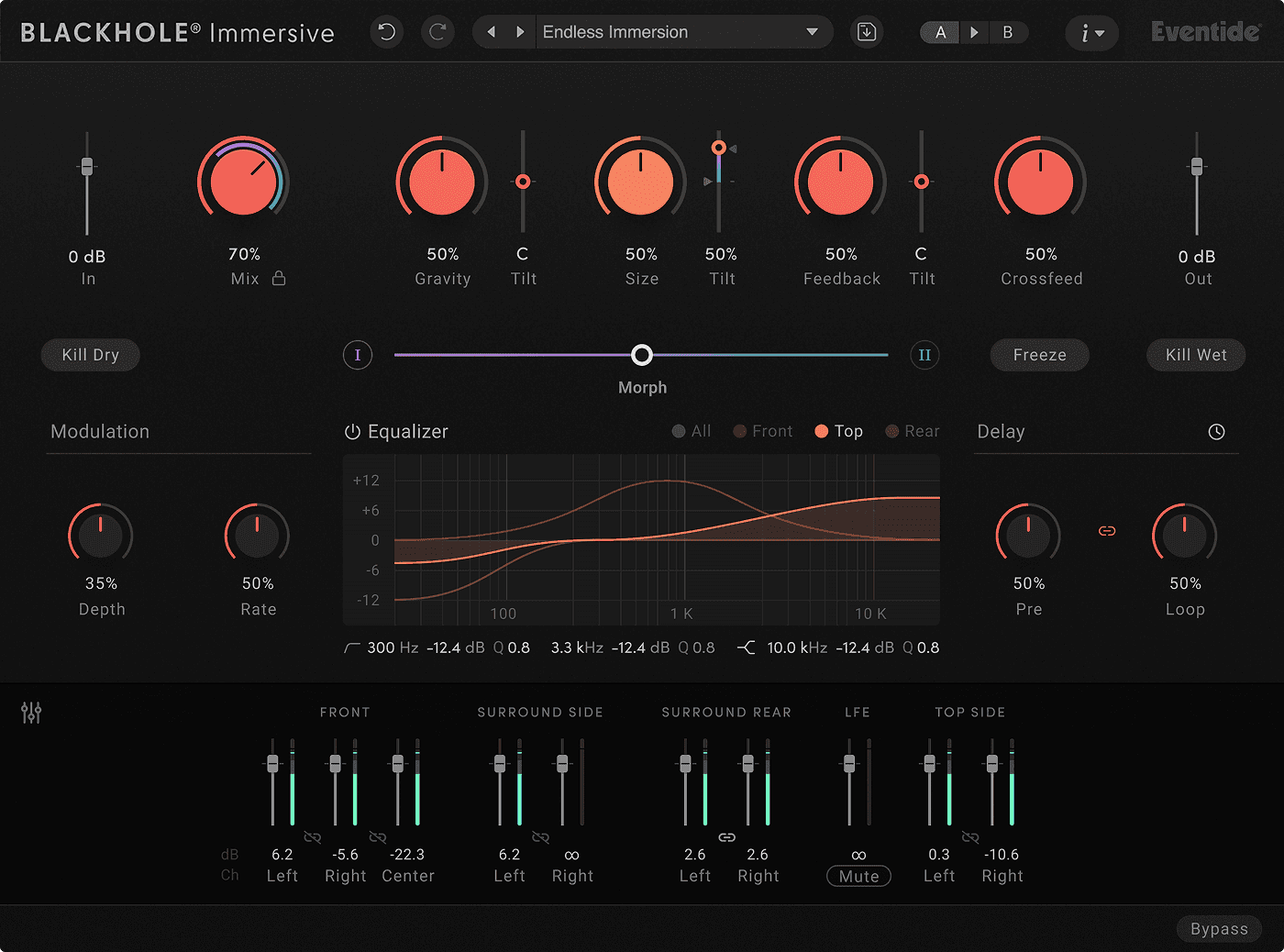Click the 70% Mix value
Image resolution: width=1284 pixels, height=952 pixels.
tap(244, 254)
